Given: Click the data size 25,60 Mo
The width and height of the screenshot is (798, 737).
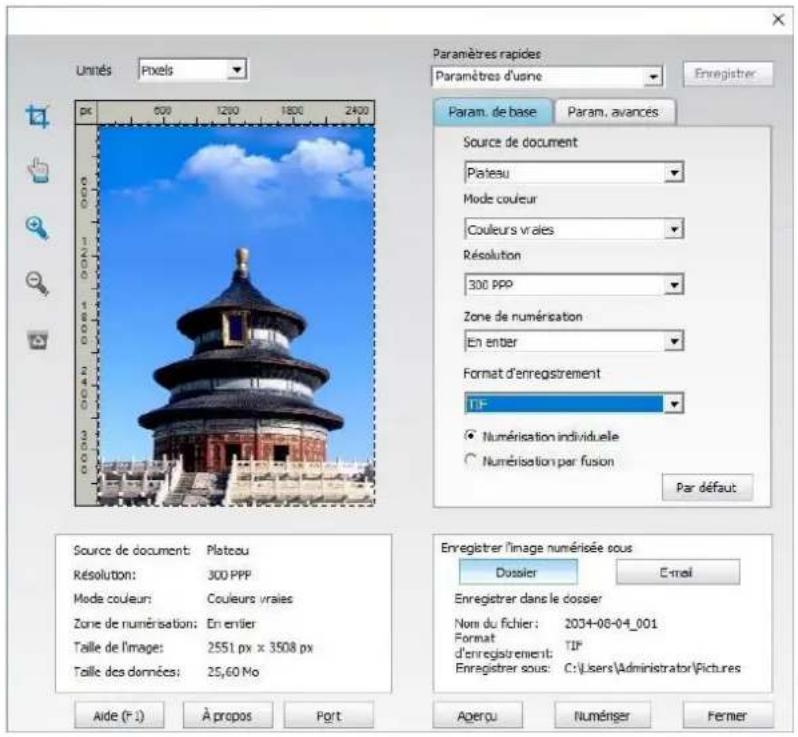Looking at the screenshot, I should pos(233,672).
